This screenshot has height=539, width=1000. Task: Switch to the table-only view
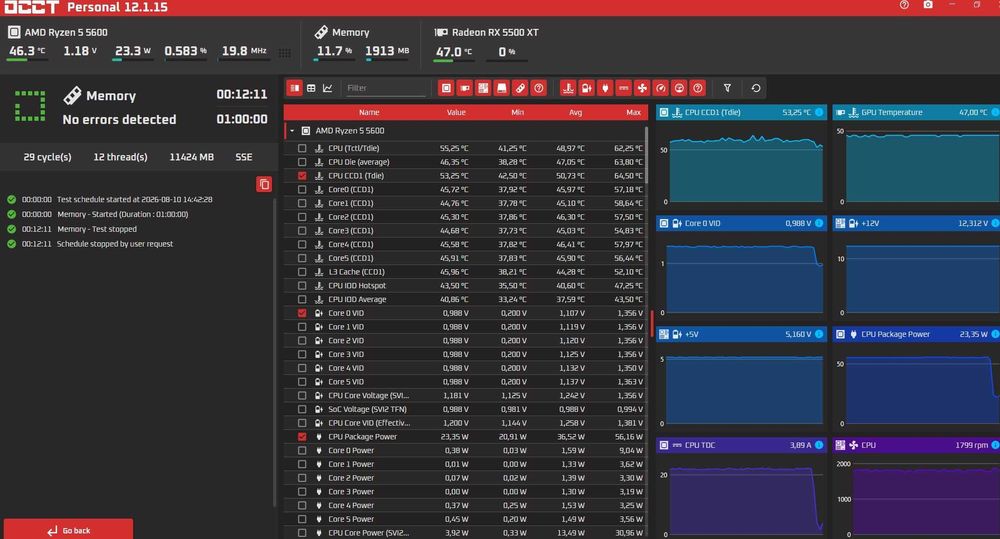click(x=311, y=88)
